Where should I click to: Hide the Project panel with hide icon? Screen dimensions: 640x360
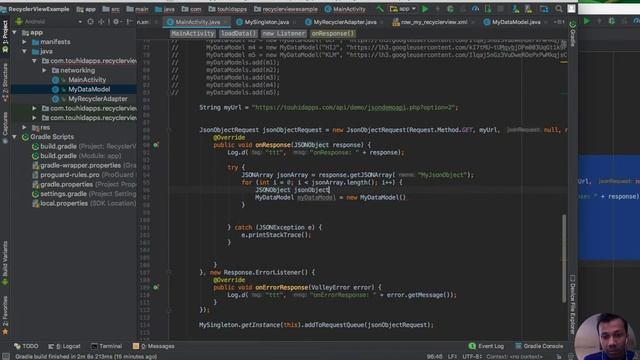tap(129, 22)
